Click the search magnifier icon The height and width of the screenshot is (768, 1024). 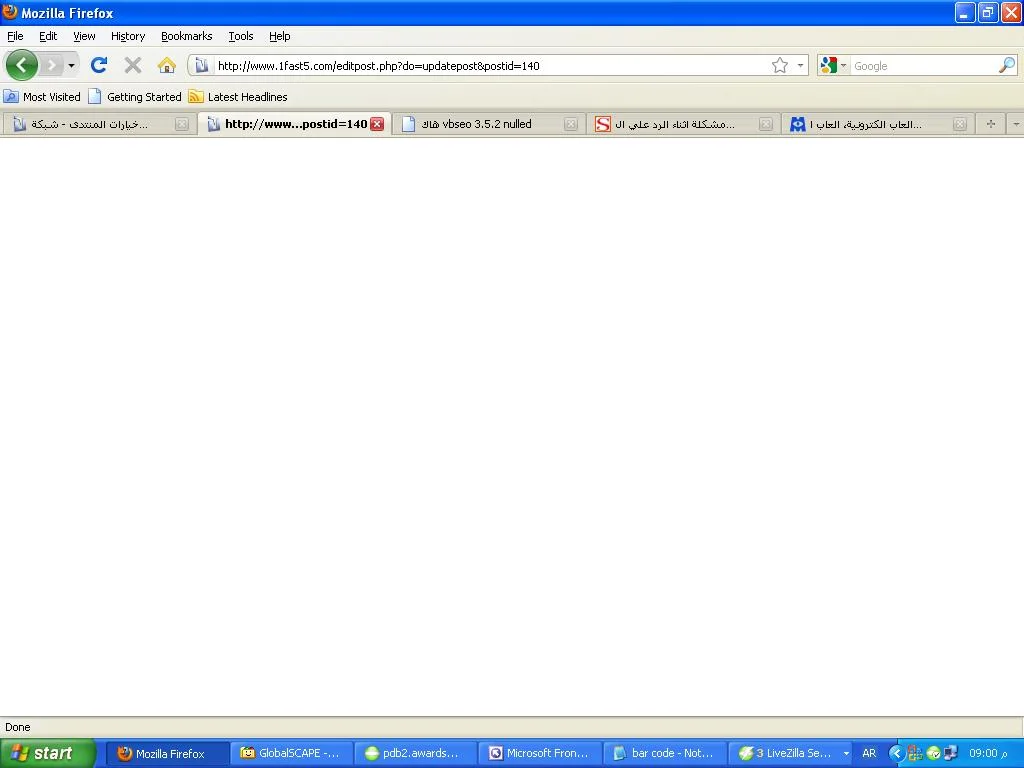[x=1006, y=65]
